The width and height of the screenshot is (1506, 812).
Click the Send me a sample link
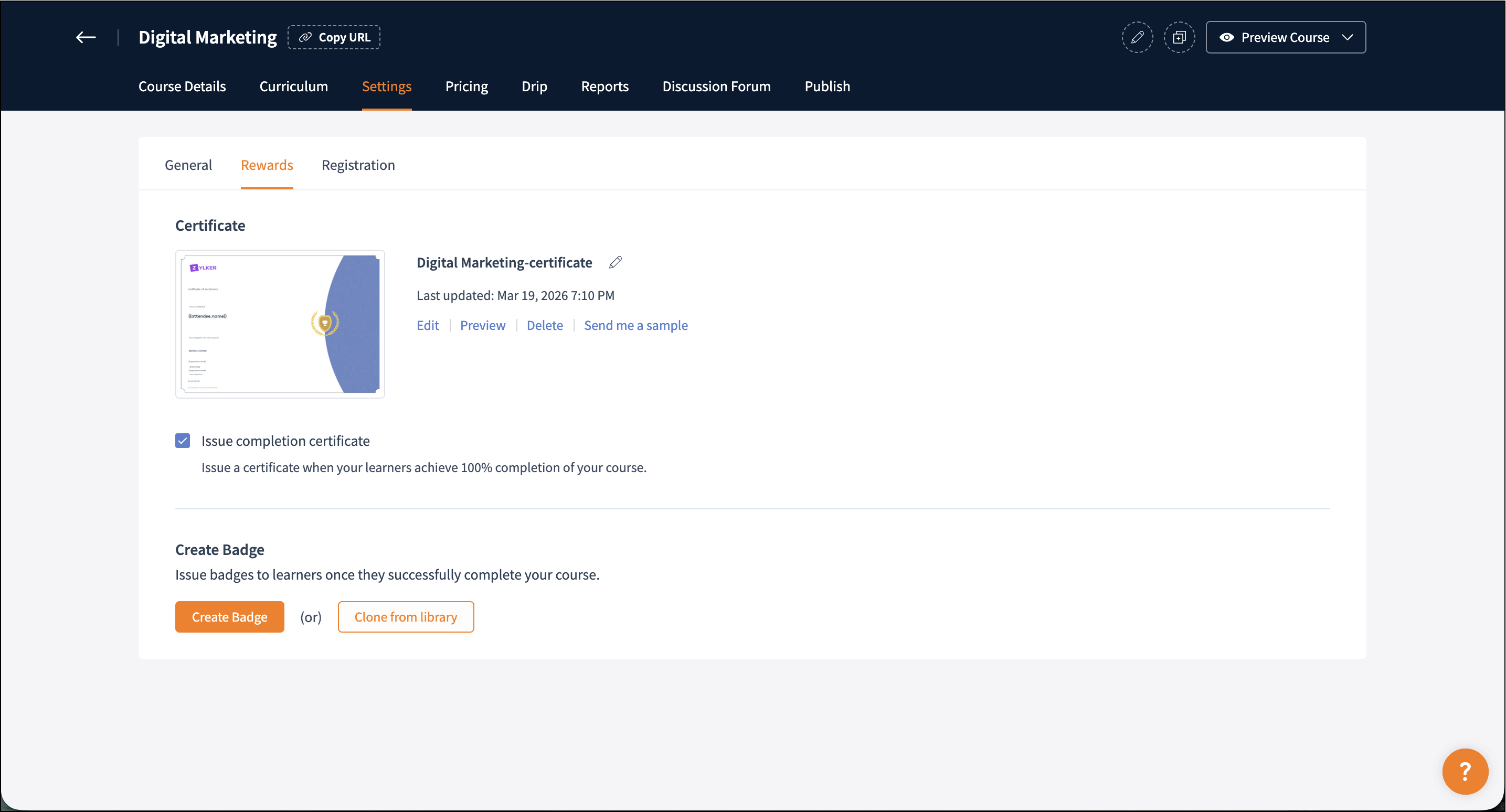635,326
